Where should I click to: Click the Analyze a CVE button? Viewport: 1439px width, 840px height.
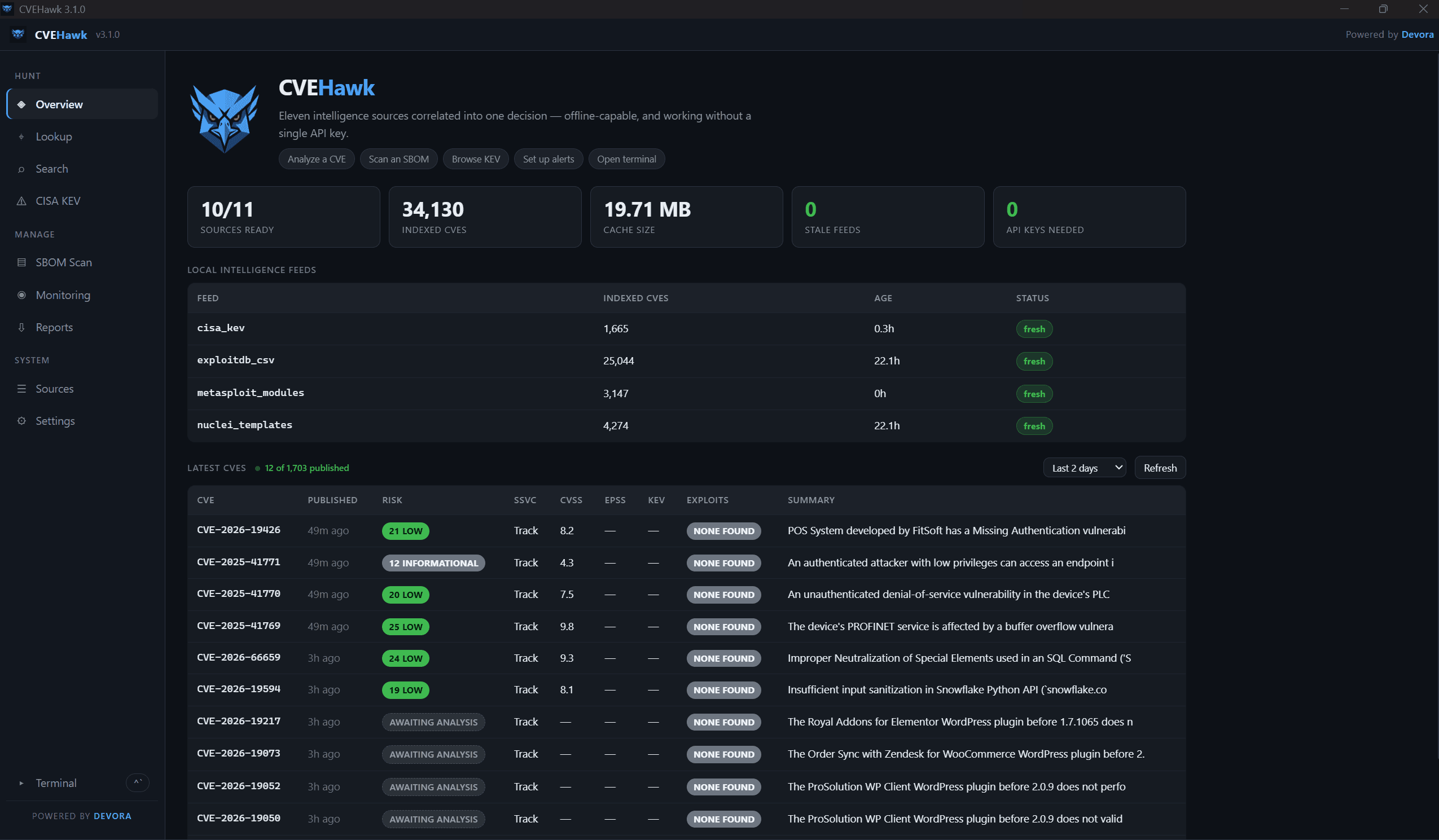[317, 159]
